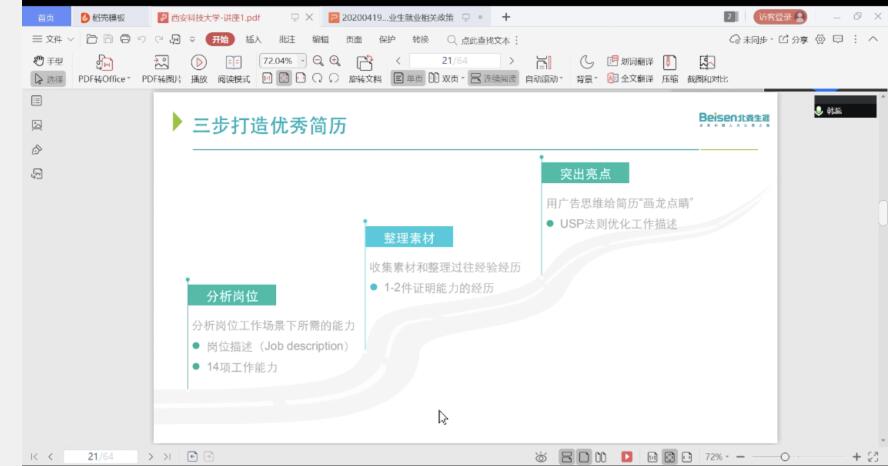Expand the 自动滚动 auto scroll dropdown
Image resolution: width=888 pixels, height=466 pixels.
click(x=544, y=78)
